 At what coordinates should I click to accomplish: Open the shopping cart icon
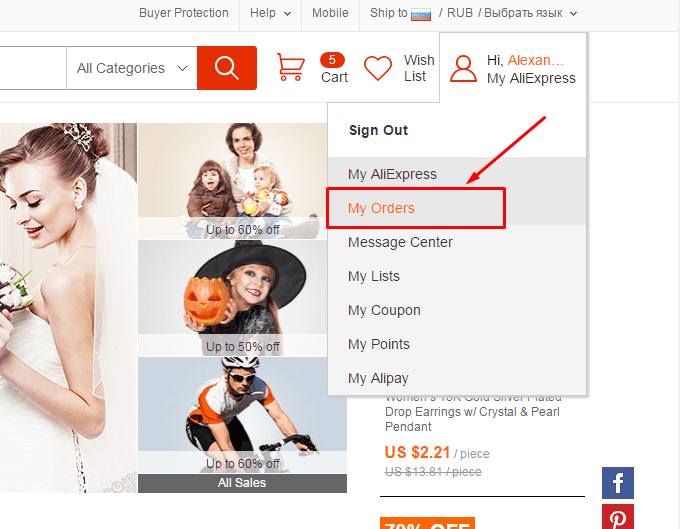291,67
